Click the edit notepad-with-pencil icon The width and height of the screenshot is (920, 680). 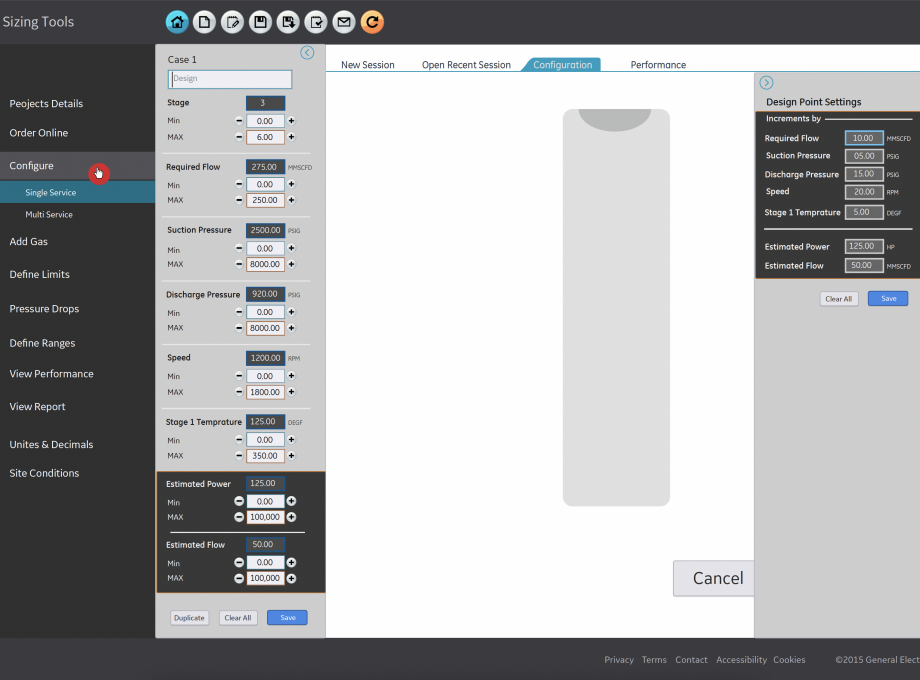(232, 21)
